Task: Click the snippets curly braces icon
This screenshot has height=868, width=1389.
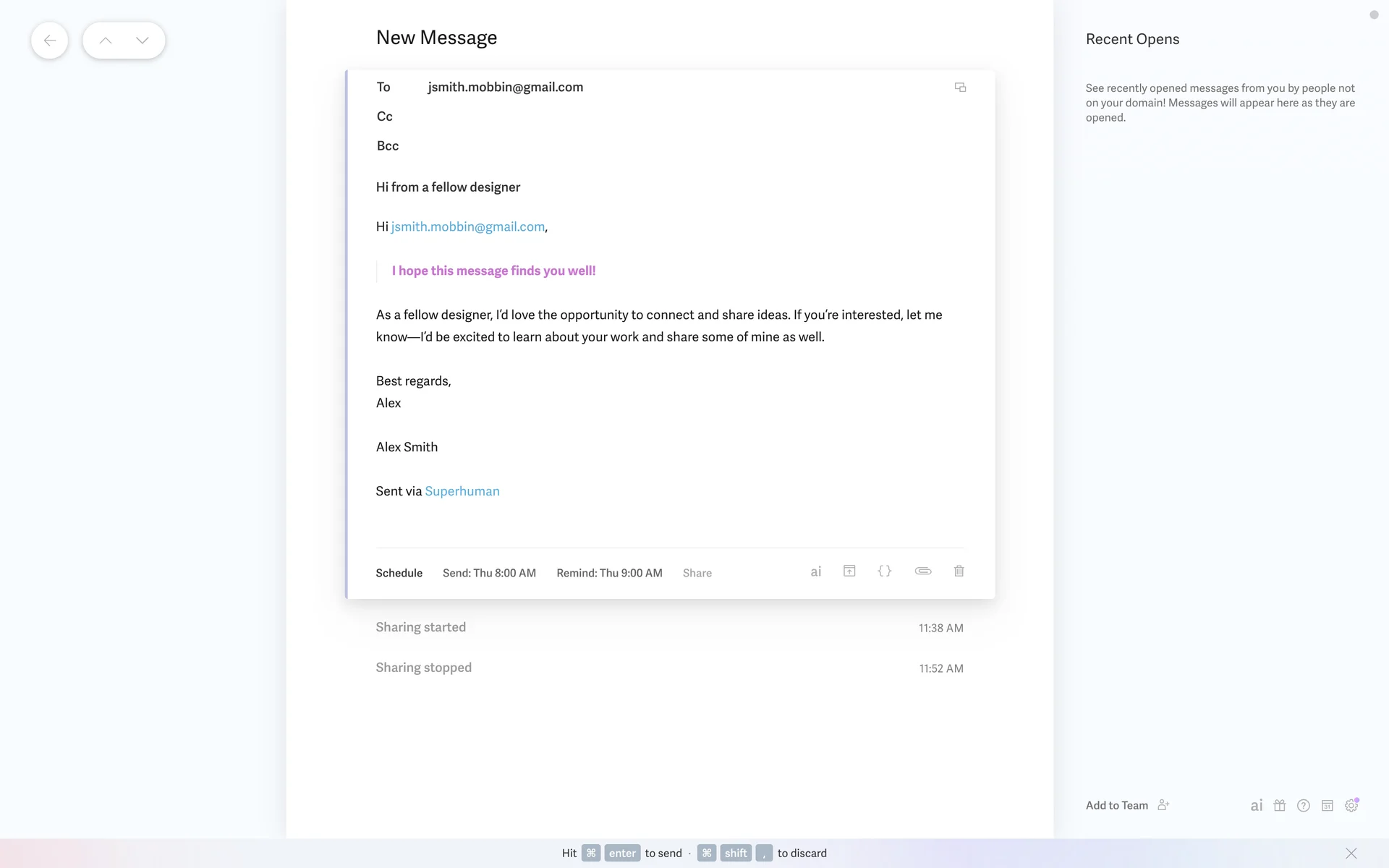Action: (x=884, y=571)
